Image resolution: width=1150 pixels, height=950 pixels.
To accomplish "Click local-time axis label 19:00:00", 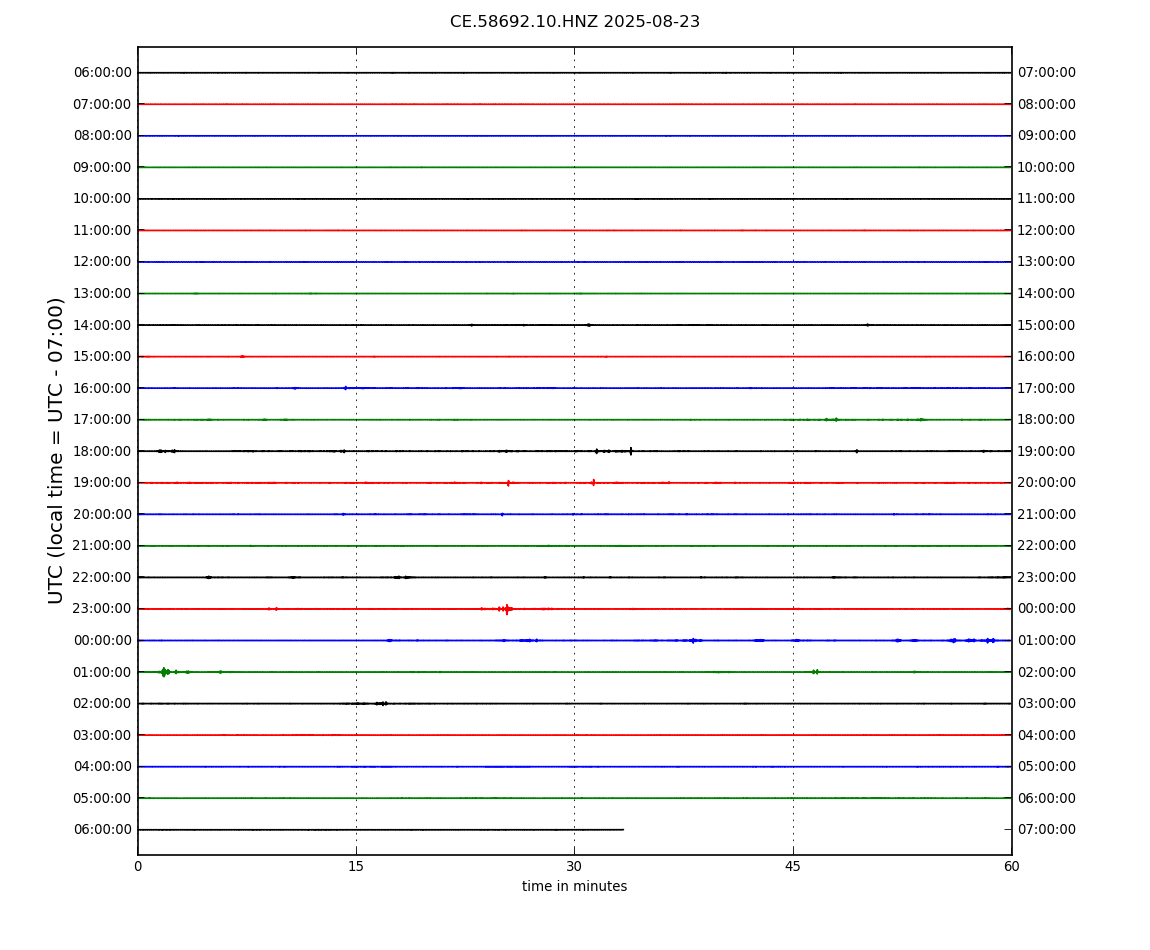I will (1047, 451).
